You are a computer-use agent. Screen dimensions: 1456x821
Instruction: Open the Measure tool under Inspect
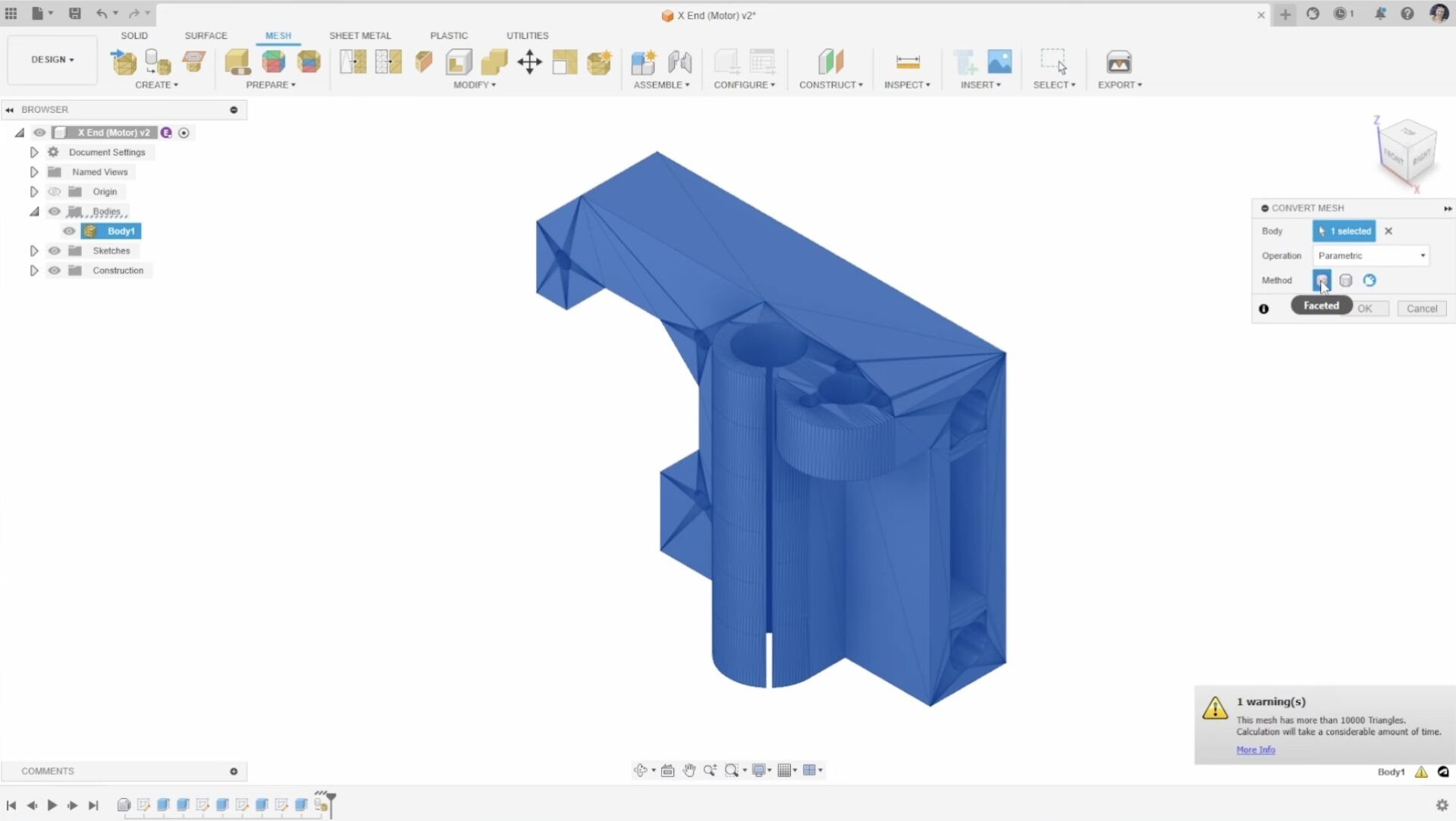(x=908, y=63)
